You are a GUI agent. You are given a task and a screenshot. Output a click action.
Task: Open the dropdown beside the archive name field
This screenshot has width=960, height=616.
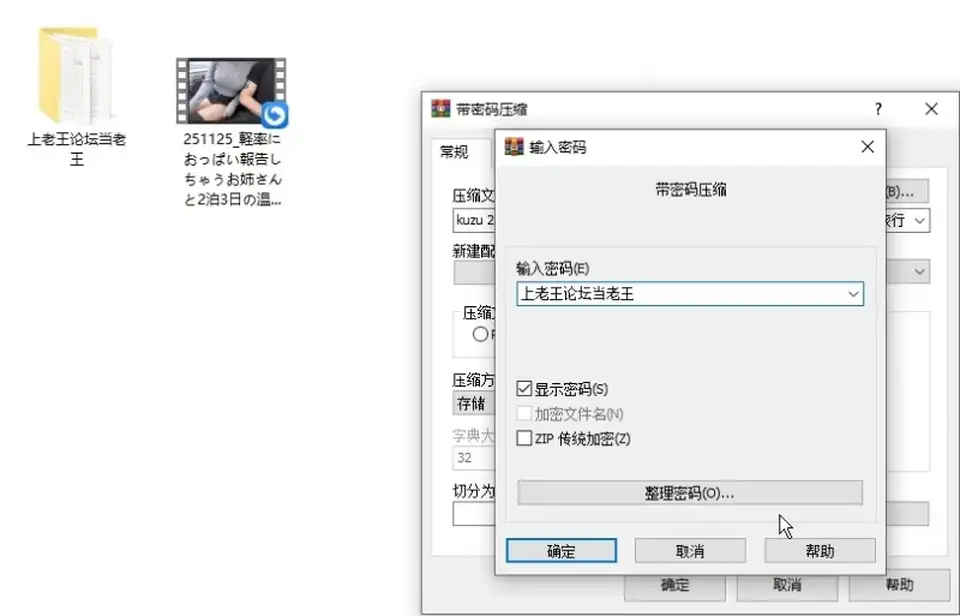(920, 220)
